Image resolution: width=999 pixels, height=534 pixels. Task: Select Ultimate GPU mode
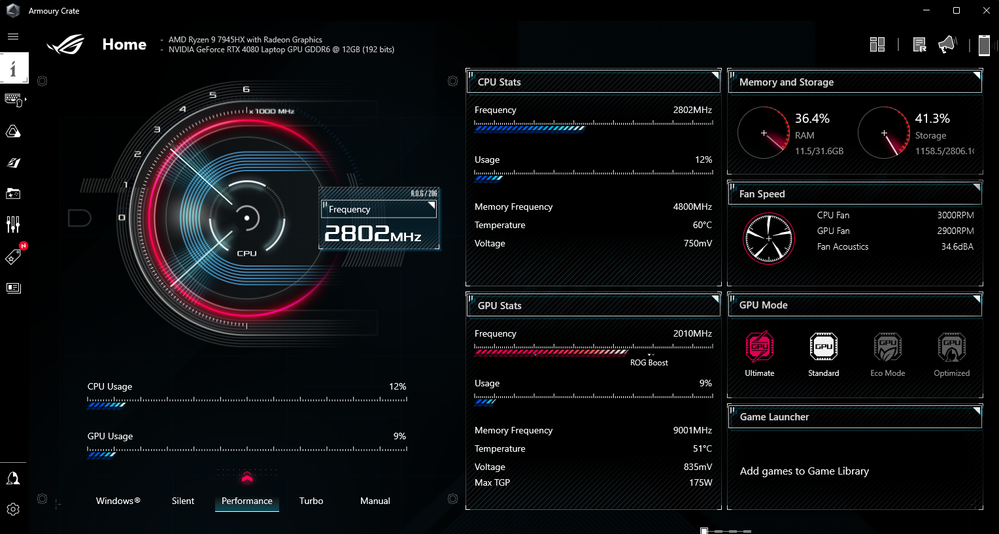(x=759, y=354)
